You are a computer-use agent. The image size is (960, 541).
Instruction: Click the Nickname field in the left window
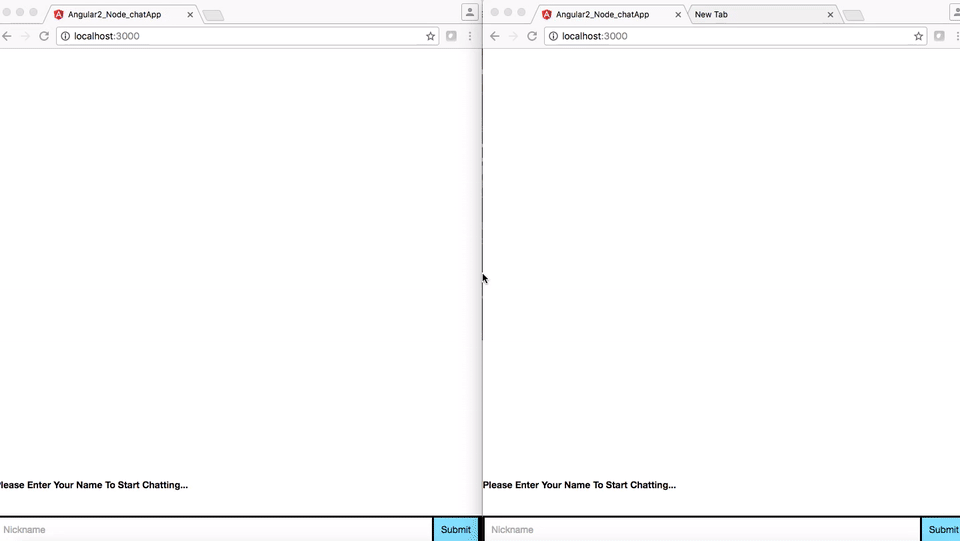[216, 529]
